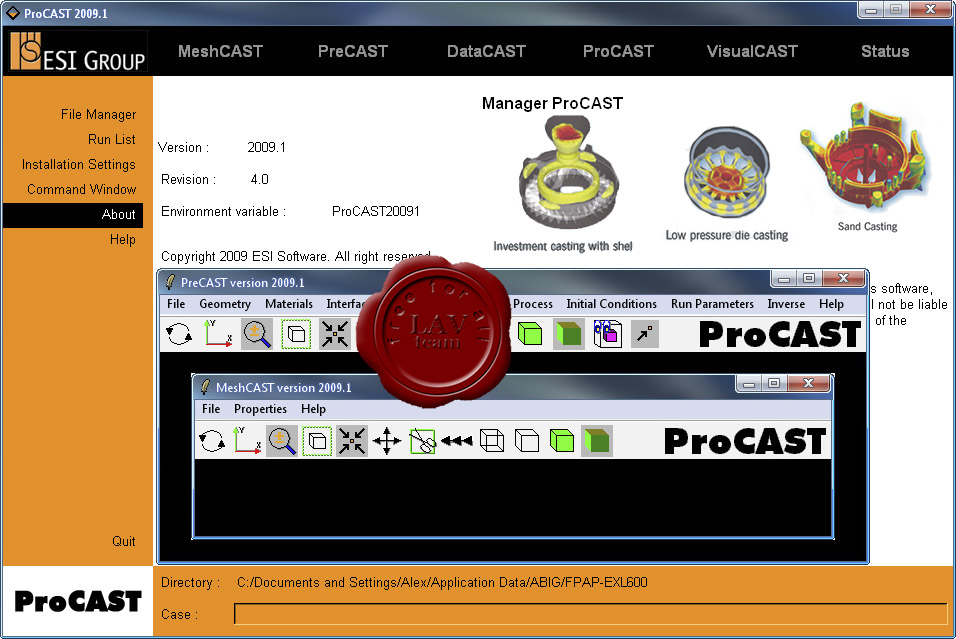Click Revision value 4.0
The width and height of the screenshot is (956, 639).
[259, 179]
